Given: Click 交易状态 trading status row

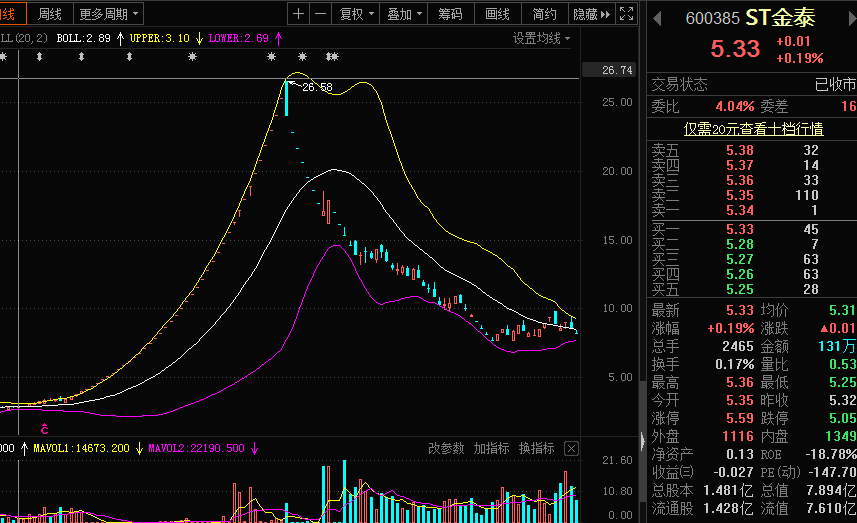Looking at the screenshot, I should click(x=752, y=85).
